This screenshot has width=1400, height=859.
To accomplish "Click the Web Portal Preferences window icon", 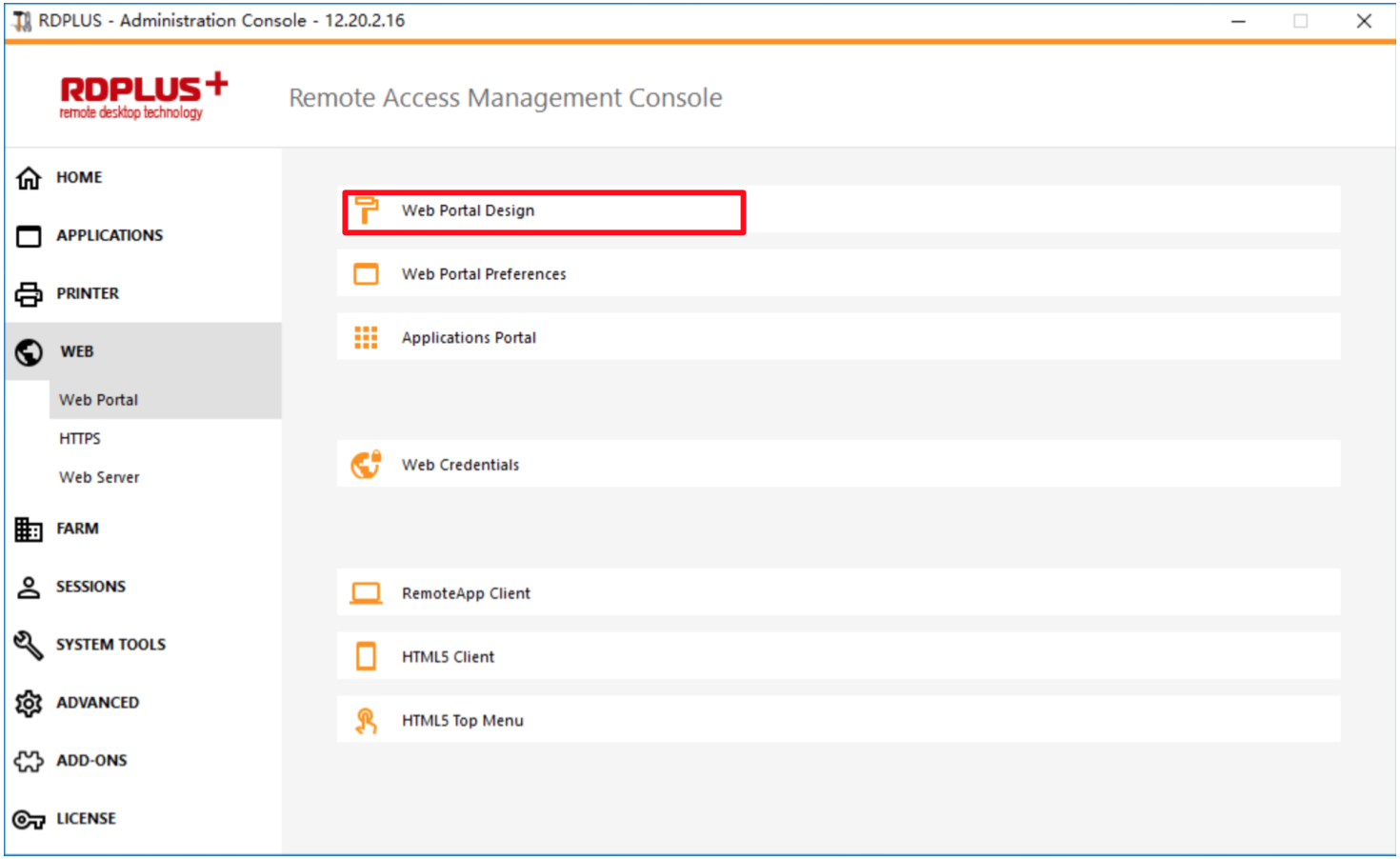I will click(x=366, y=274).
